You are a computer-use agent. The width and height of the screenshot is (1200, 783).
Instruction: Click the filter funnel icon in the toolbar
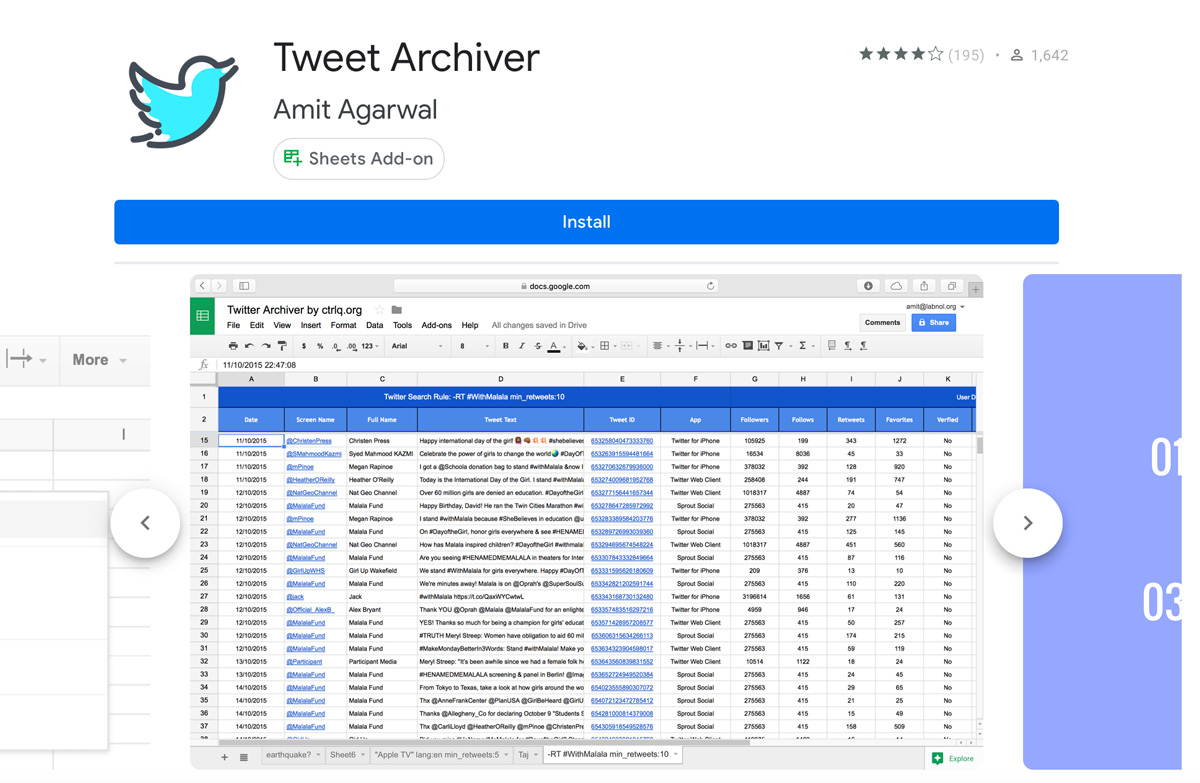click(779, 346)
